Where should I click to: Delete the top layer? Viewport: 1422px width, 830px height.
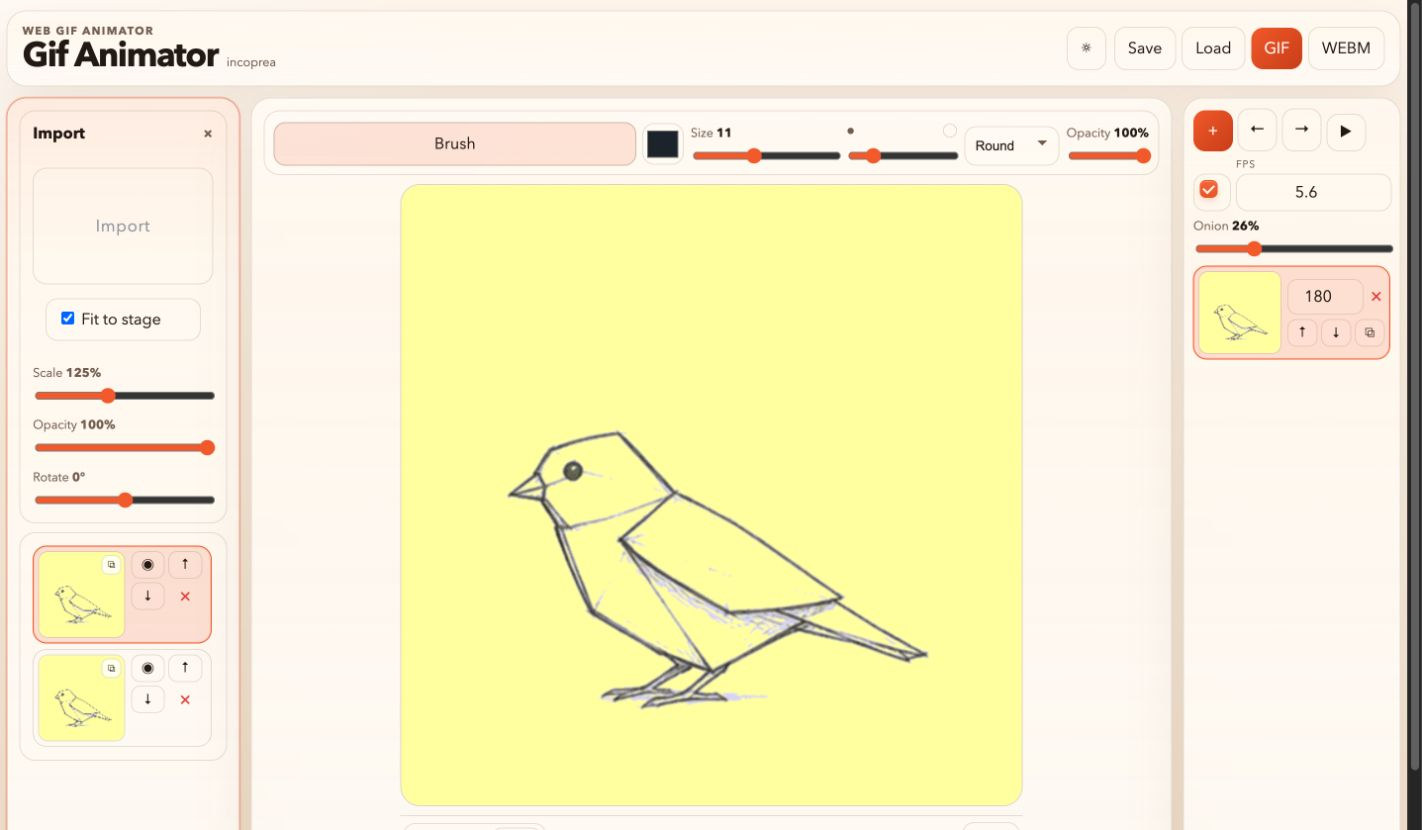point(185,597)
